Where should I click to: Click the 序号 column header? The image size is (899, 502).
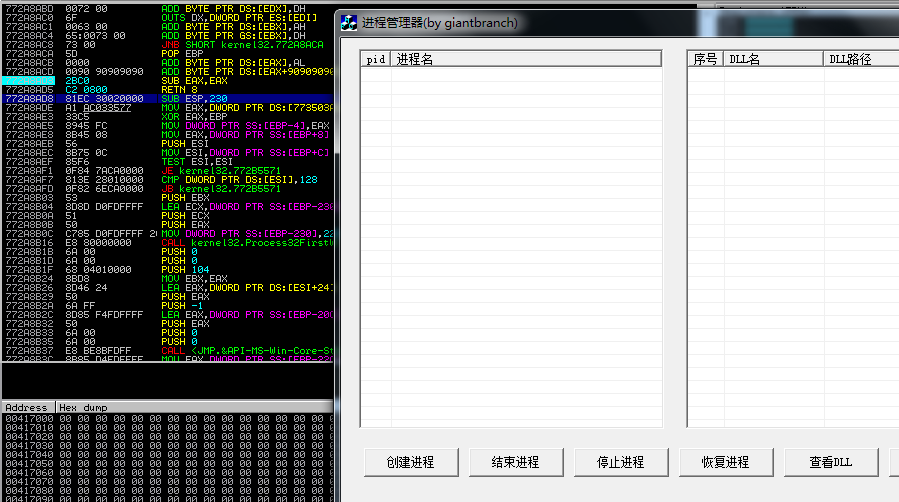tap(705, 59)
